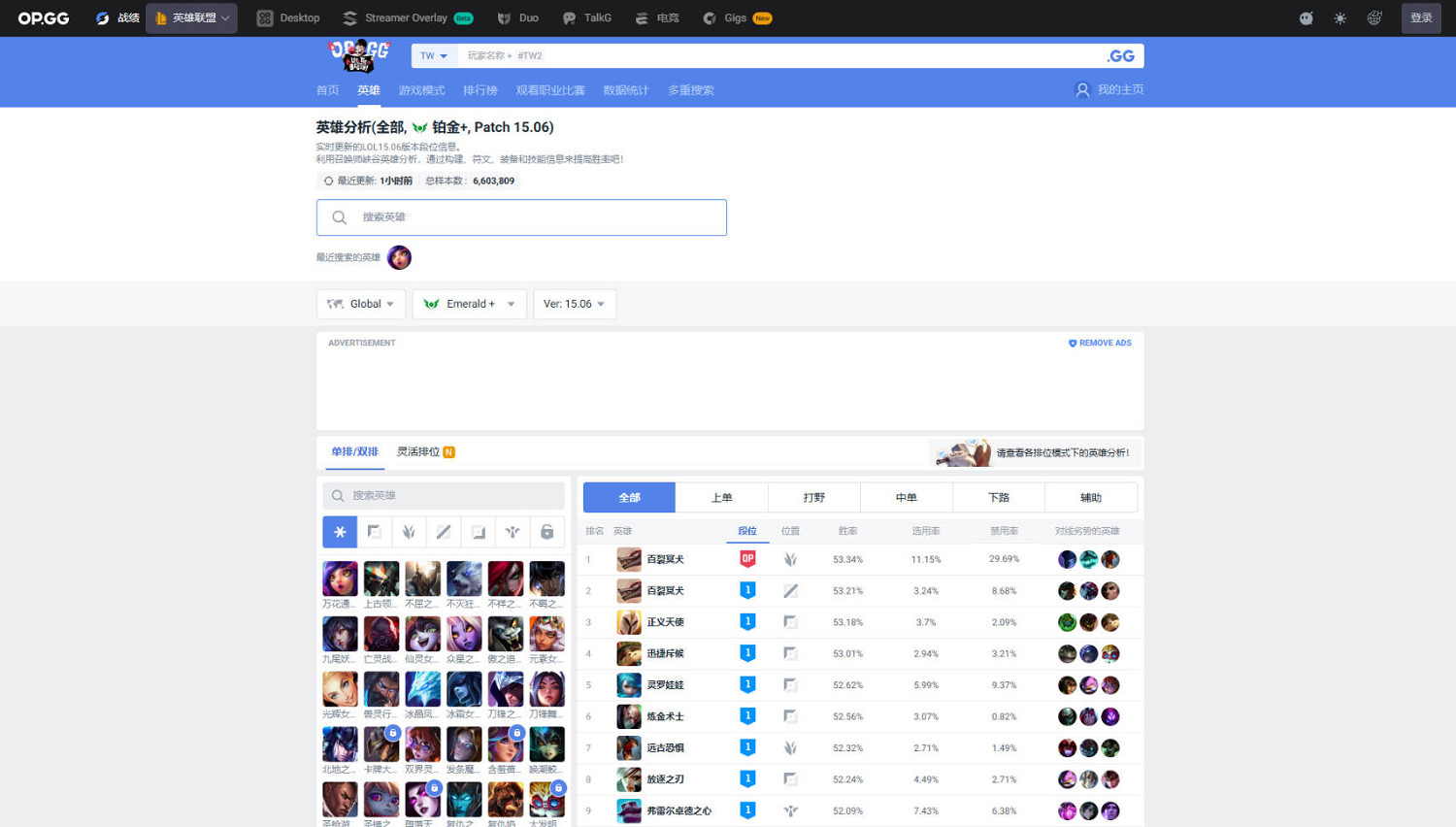This screenshot has height=827, width=1456.
Task: Switch to the 排行榜 menu item
Action: [480, 89]
